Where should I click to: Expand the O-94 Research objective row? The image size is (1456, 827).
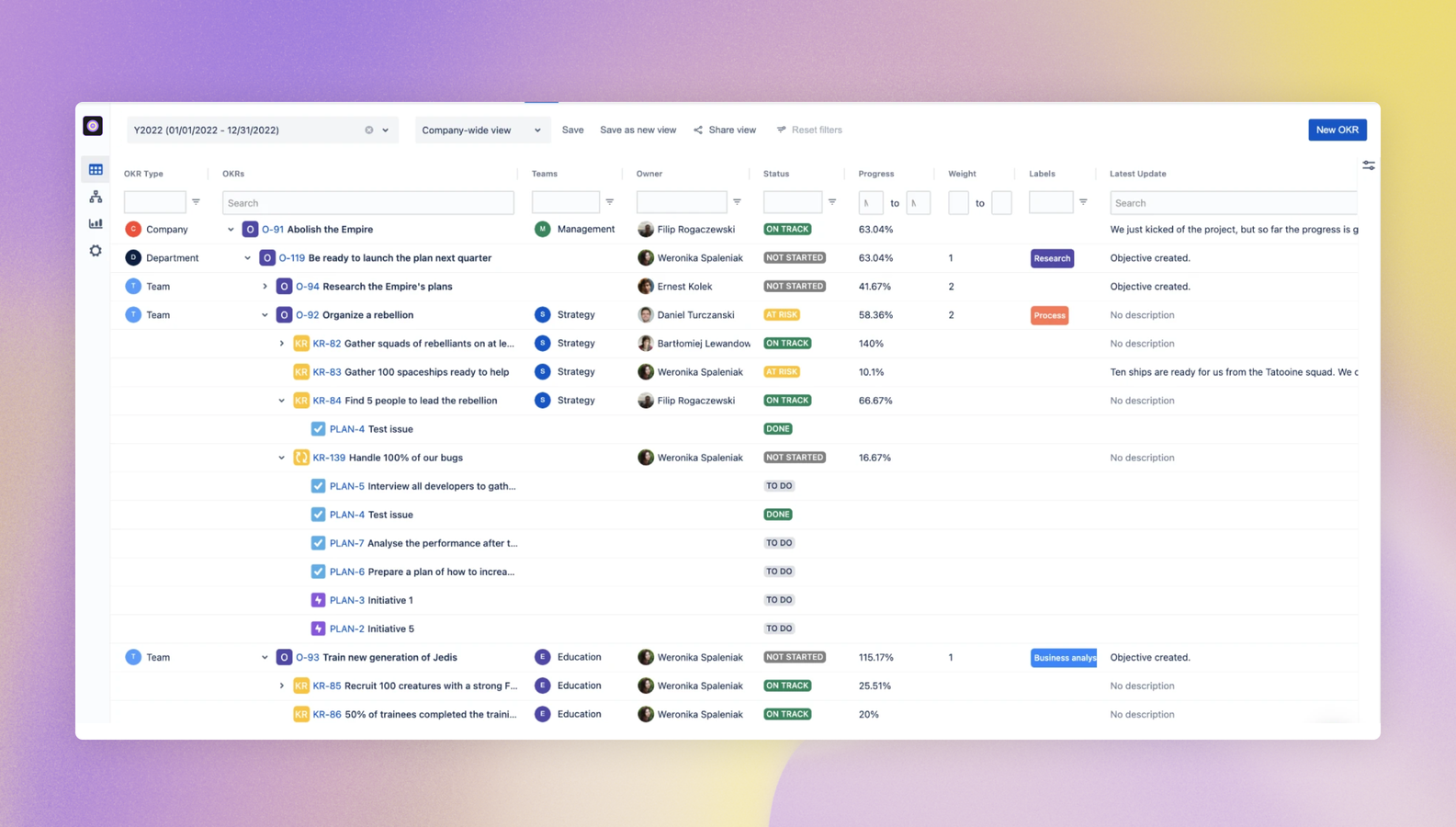coord(265,287)
